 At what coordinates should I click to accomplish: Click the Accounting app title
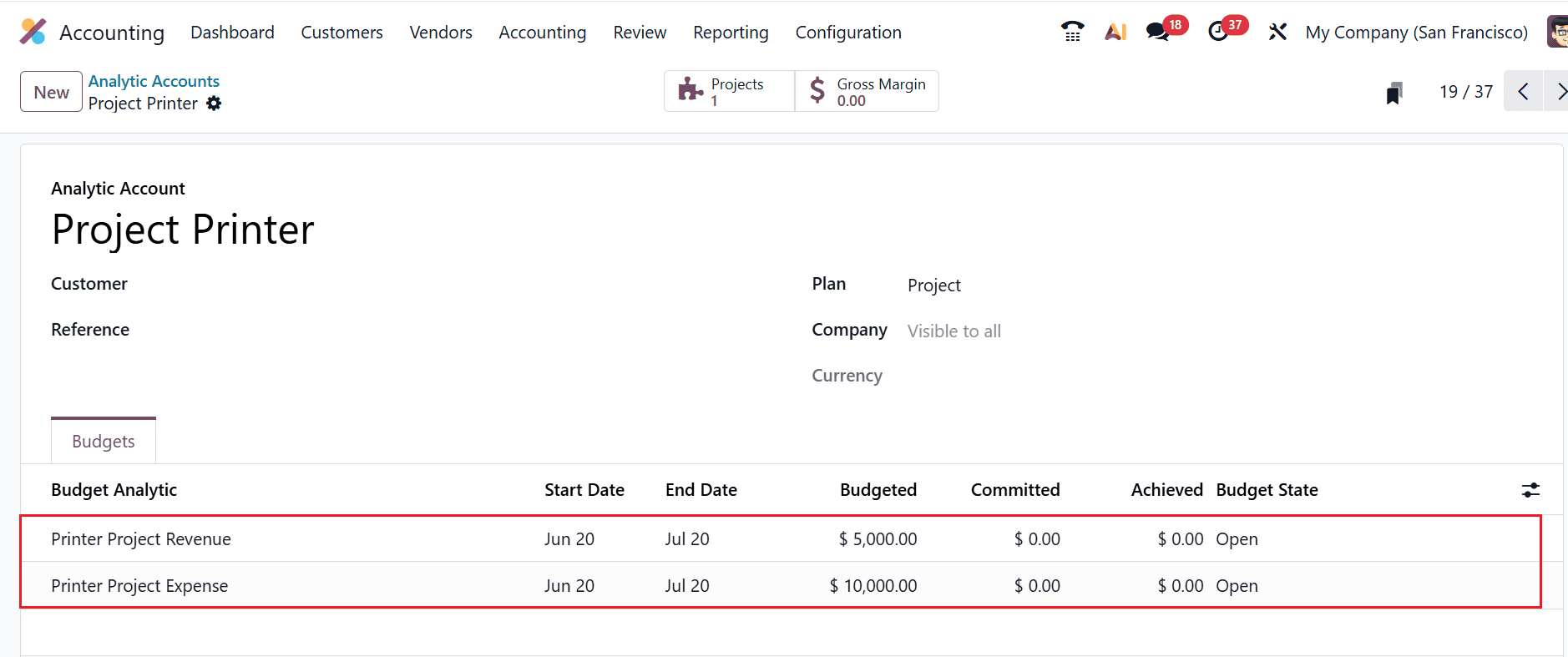coord(112,33)
